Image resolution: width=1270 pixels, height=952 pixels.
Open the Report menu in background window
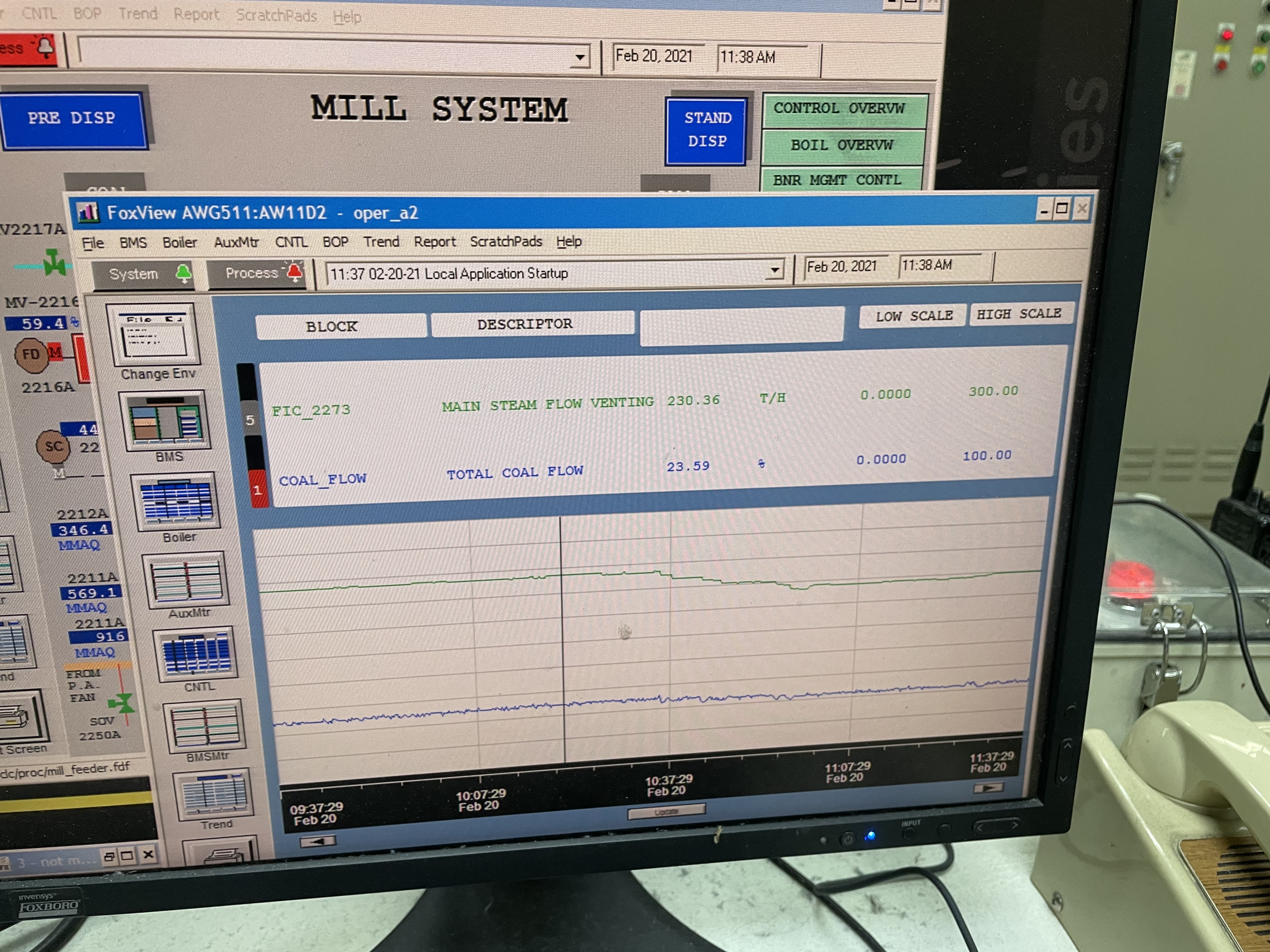click(196, 14)
